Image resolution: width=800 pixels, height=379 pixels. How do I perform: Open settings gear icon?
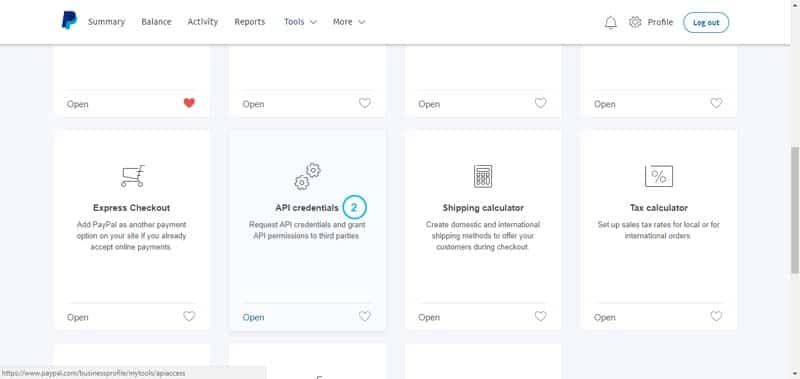[x=635, y=22]
